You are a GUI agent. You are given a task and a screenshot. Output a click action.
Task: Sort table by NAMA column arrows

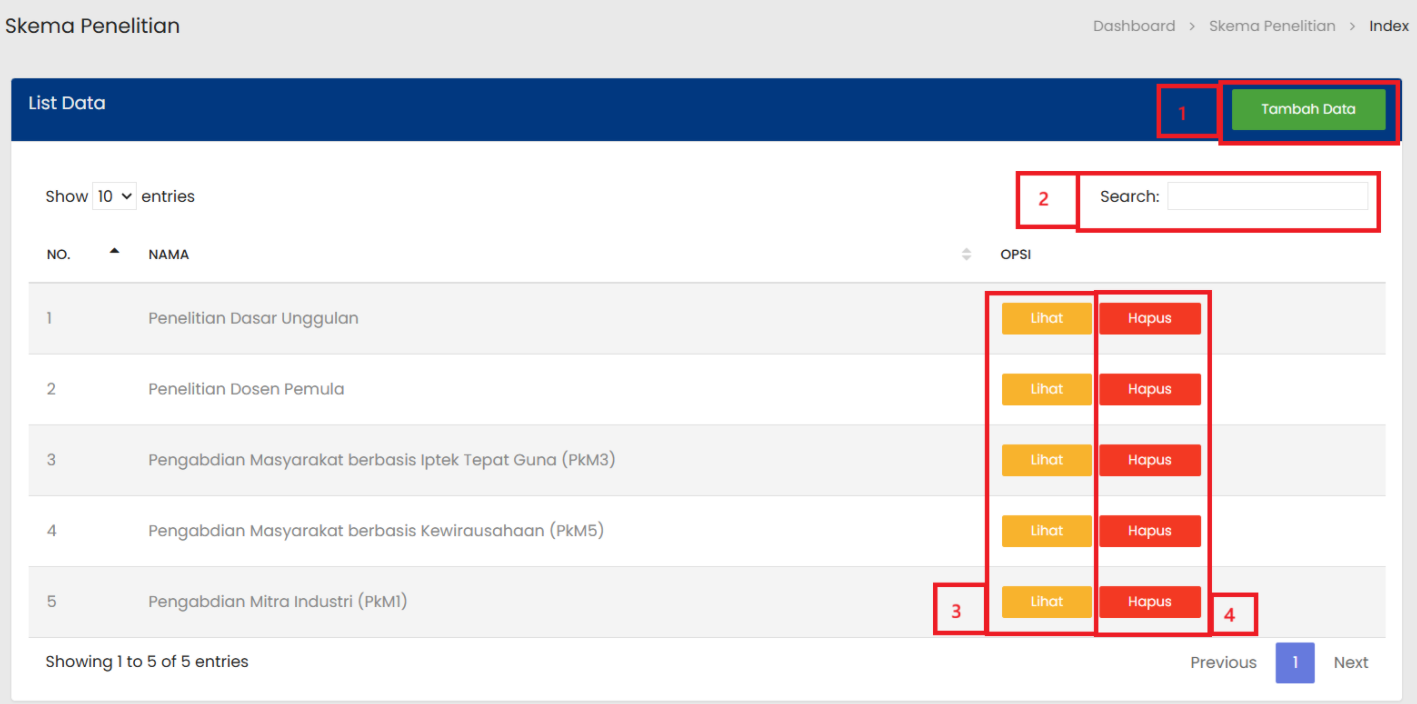tap(966, 255)
